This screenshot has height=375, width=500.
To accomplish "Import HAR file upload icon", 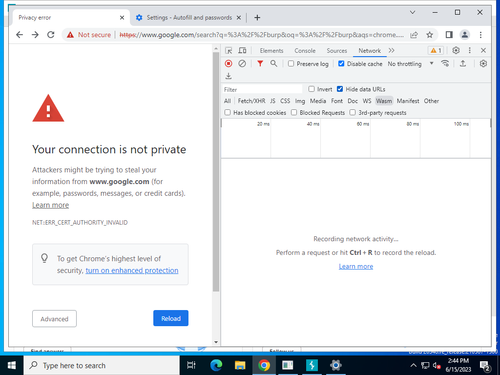I will (463, 63).
